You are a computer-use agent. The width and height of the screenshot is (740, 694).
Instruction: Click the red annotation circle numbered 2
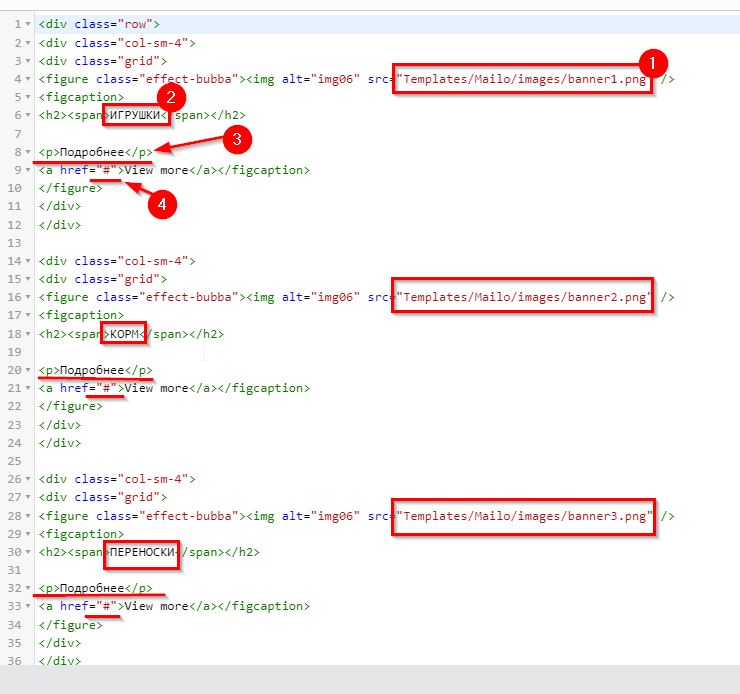pos(172,97)
